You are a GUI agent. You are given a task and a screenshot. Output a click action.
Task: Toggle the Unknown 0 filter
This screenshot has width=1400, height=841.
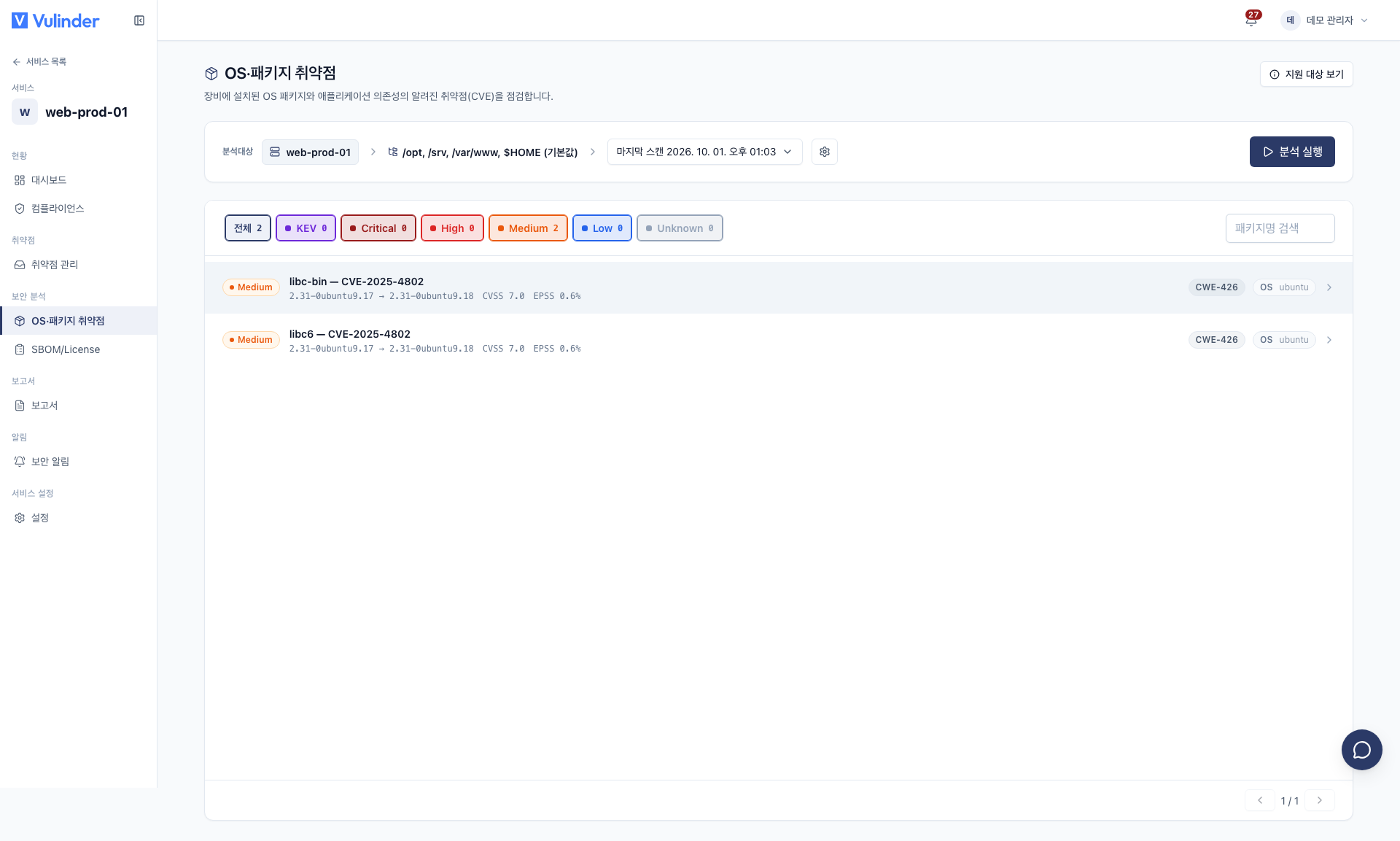click(x=680, y=228)
